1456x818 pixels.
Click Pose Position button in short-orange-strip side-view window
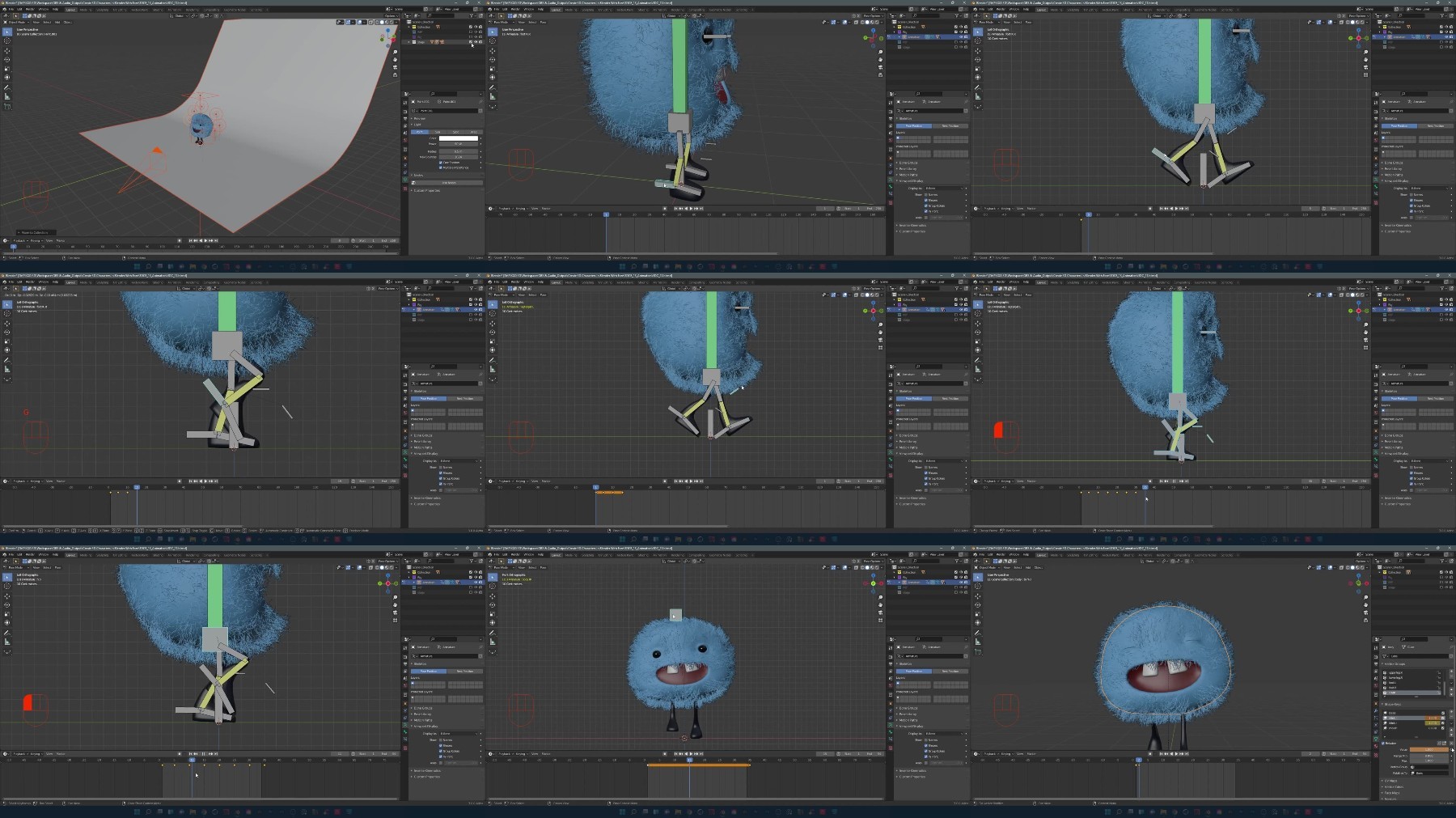click(x=914, y=398)
